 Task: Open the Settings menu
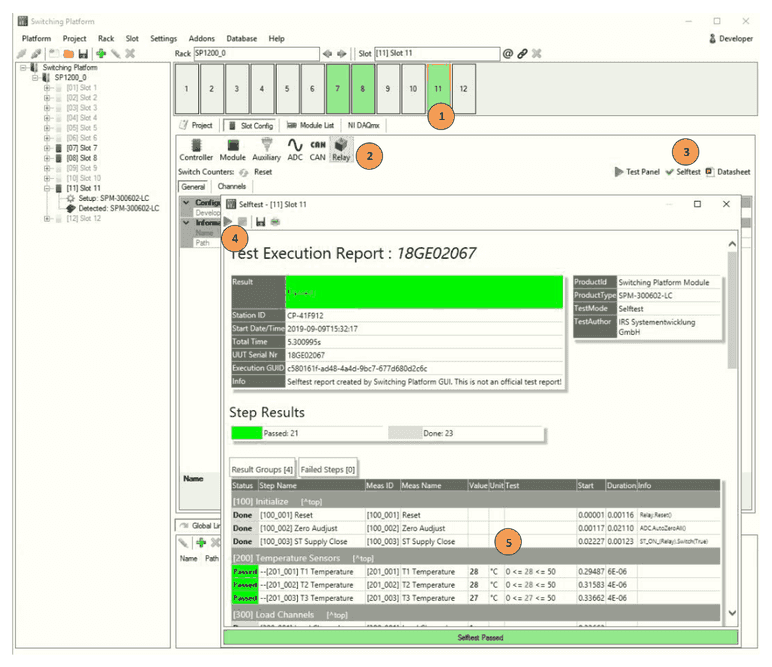(x=163, y=38)
